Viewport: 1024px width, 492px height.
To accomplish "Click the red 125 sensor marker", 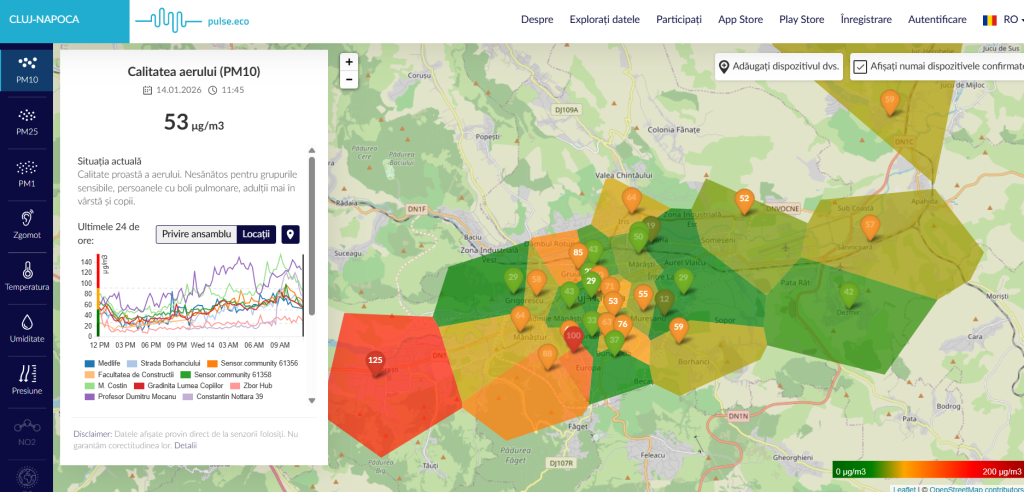I will pos(376,362).
